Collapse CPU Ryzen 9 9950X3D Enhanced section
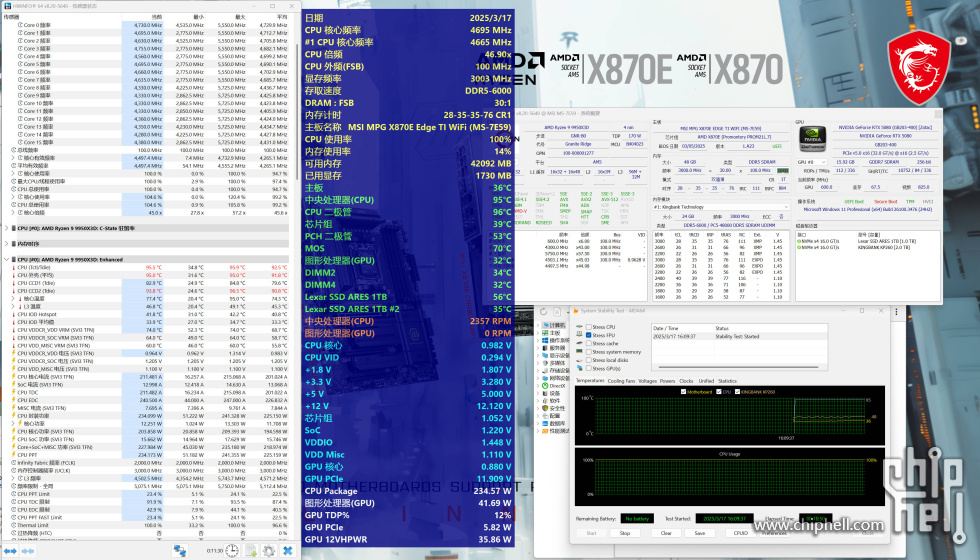This screenshot has height=560, width=980. pos(6,259)
